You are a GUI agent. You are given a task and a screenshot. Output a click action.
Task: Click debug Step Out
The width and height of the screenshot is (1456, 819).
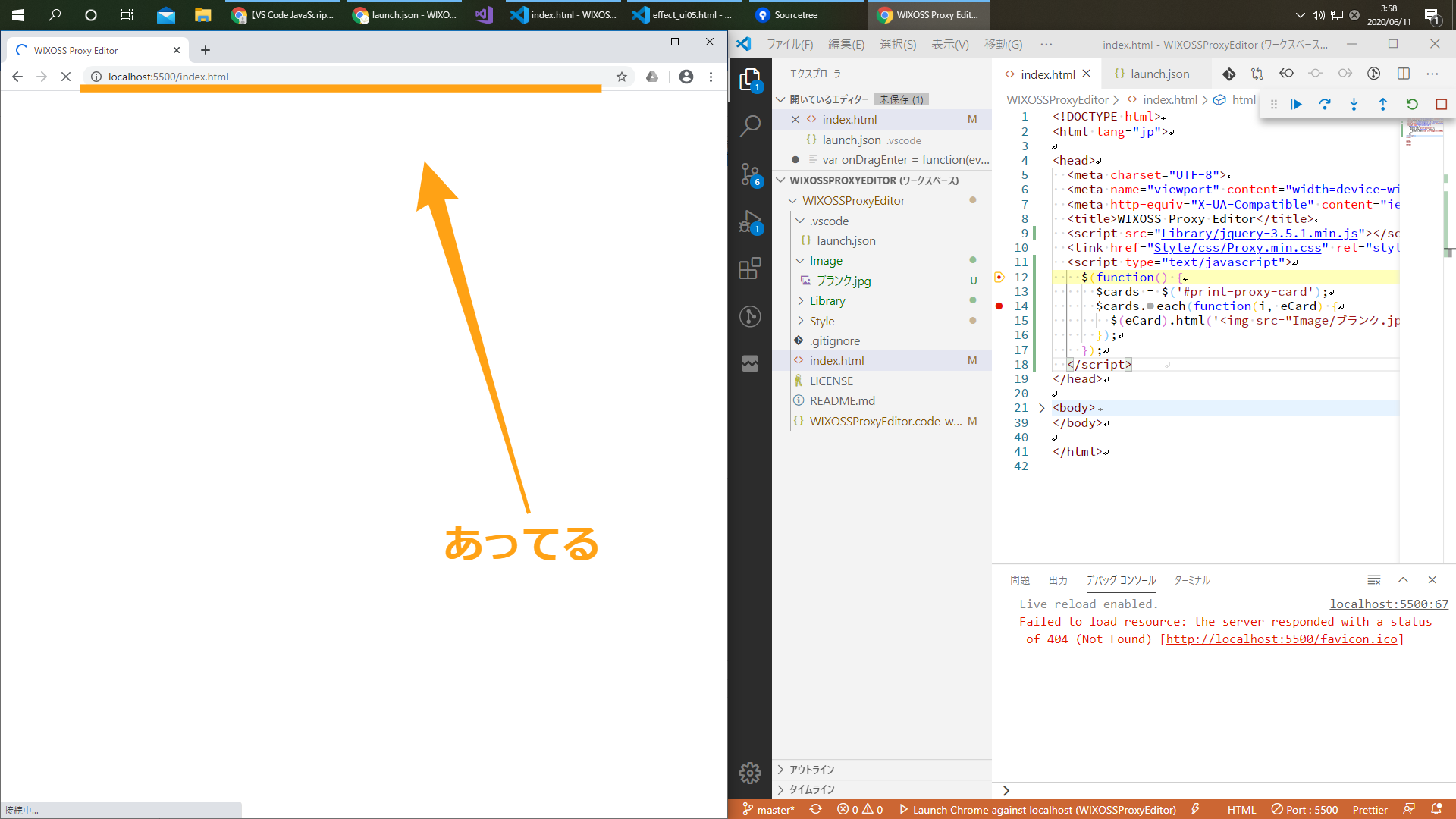click(x=1382, y=105)
